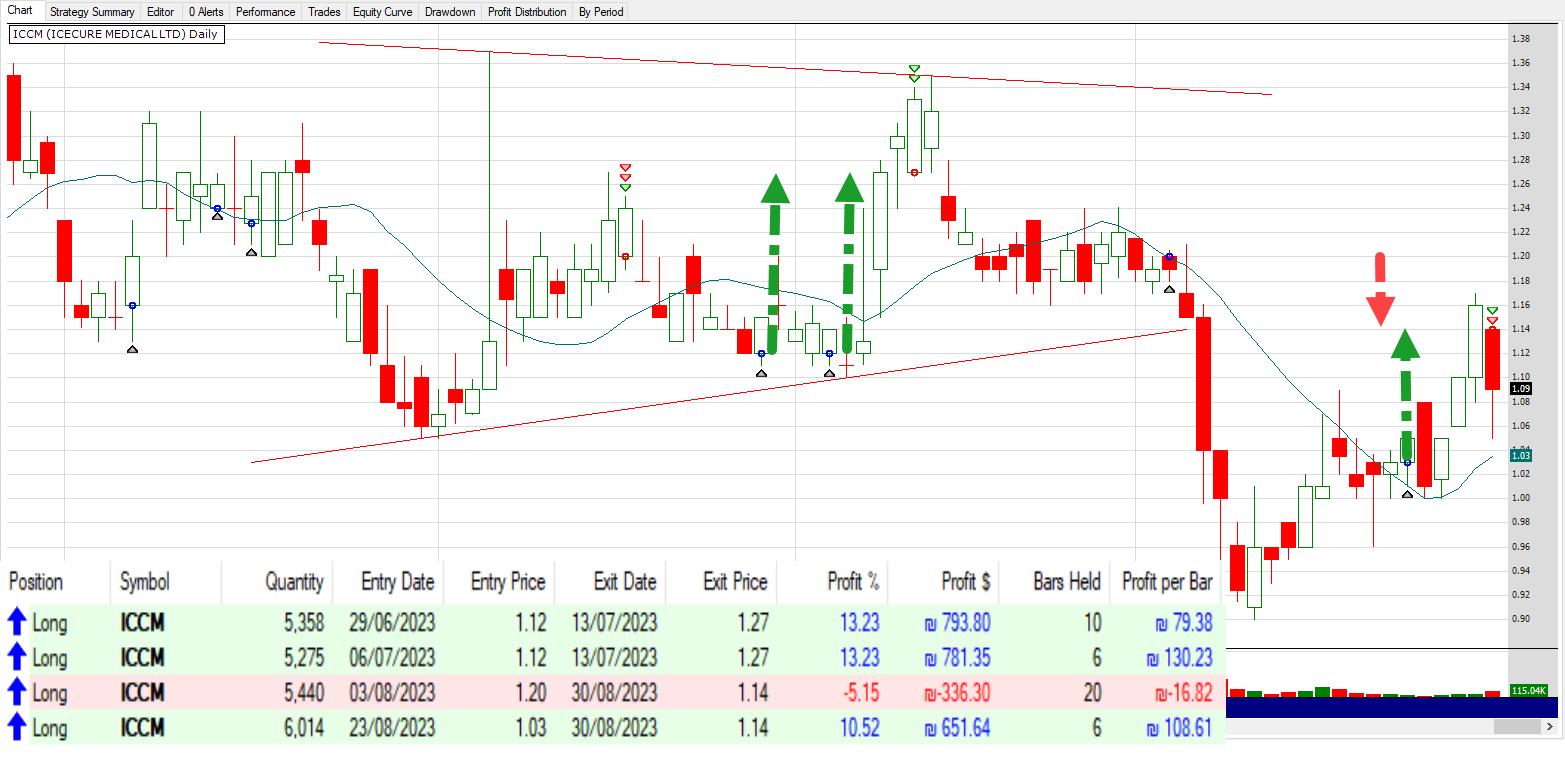Viewport: 1565px width, 761px height.
Task: Click the Exit Price column header
Action: coord(735,582)
